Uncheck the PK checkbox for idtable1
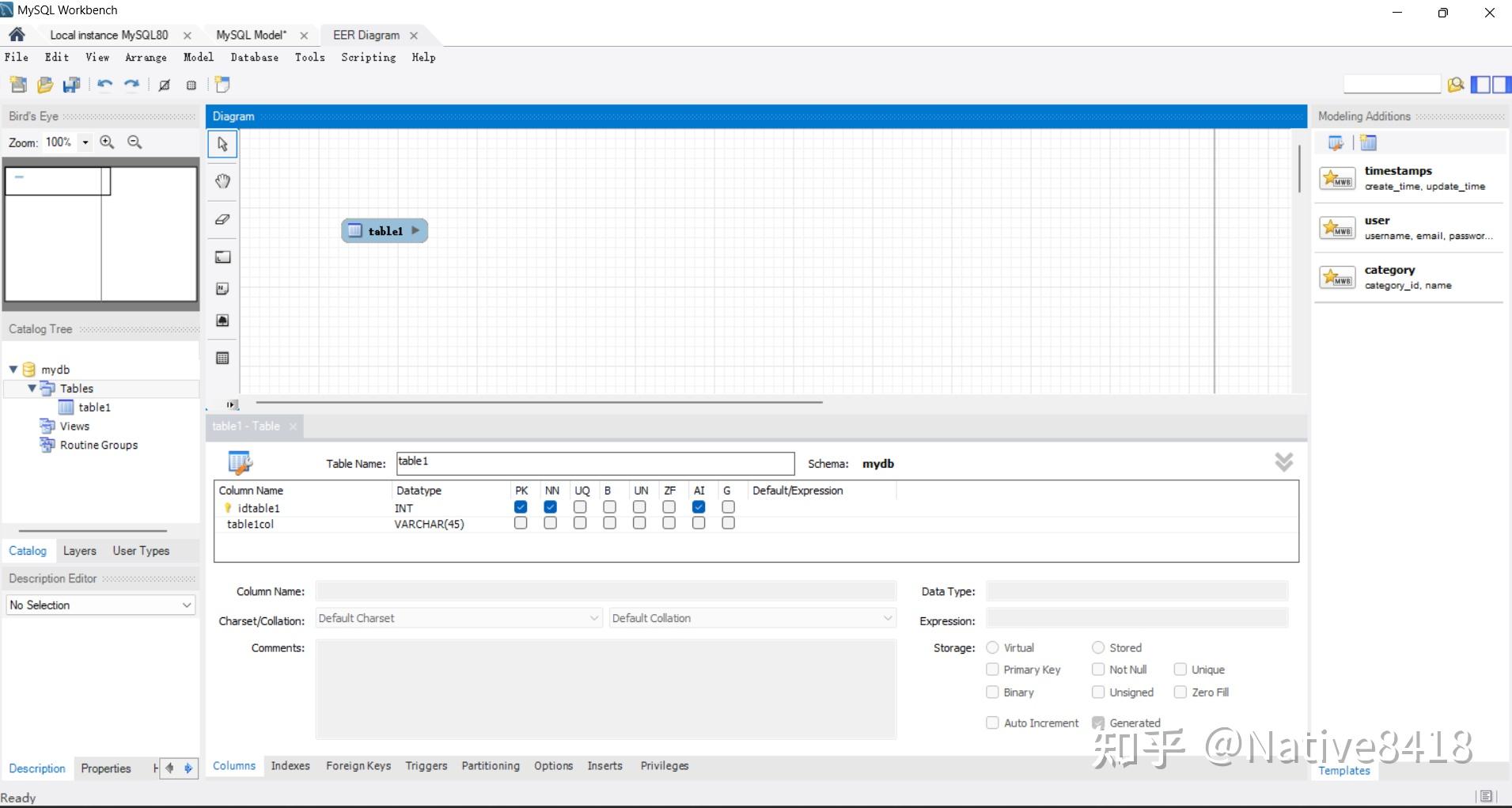Image resolution: width=1512 pixels, height=808 pixels. 520,506
